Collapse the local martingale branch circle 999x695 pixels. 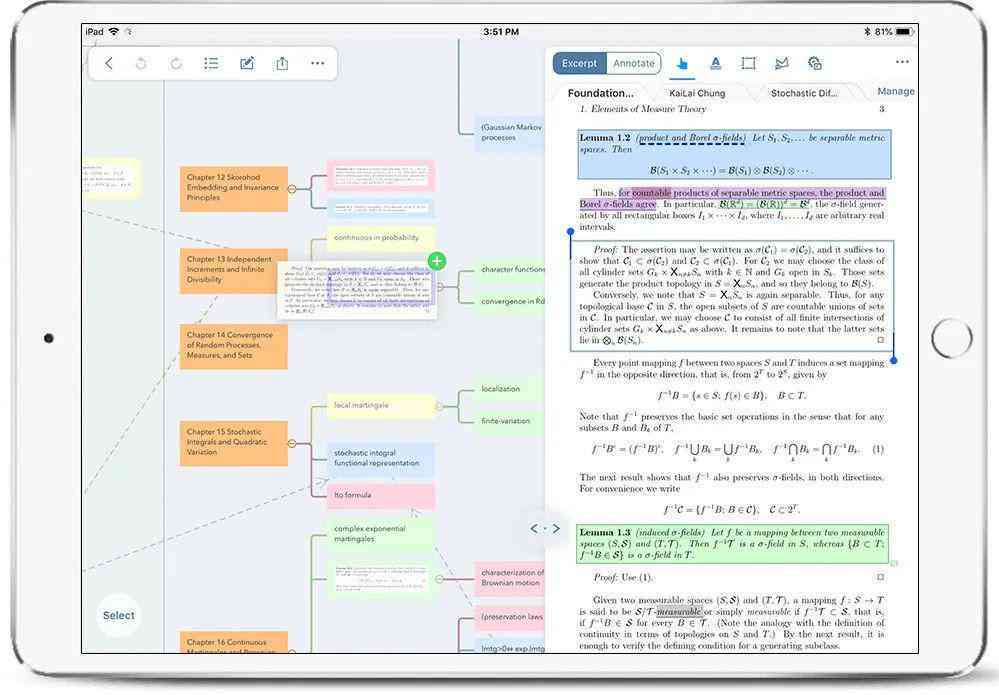click(439, 406)
